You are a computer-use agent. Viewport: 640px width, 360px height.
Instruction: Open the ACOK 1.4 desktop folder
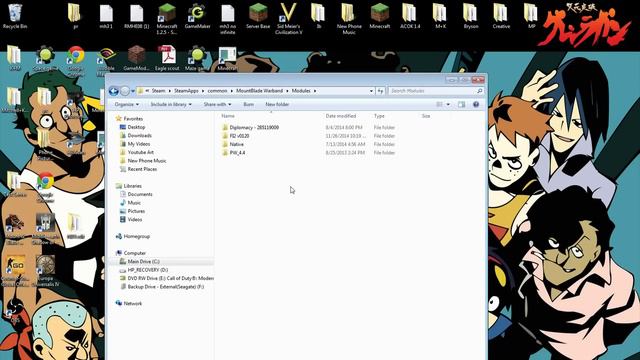(409, 16)
